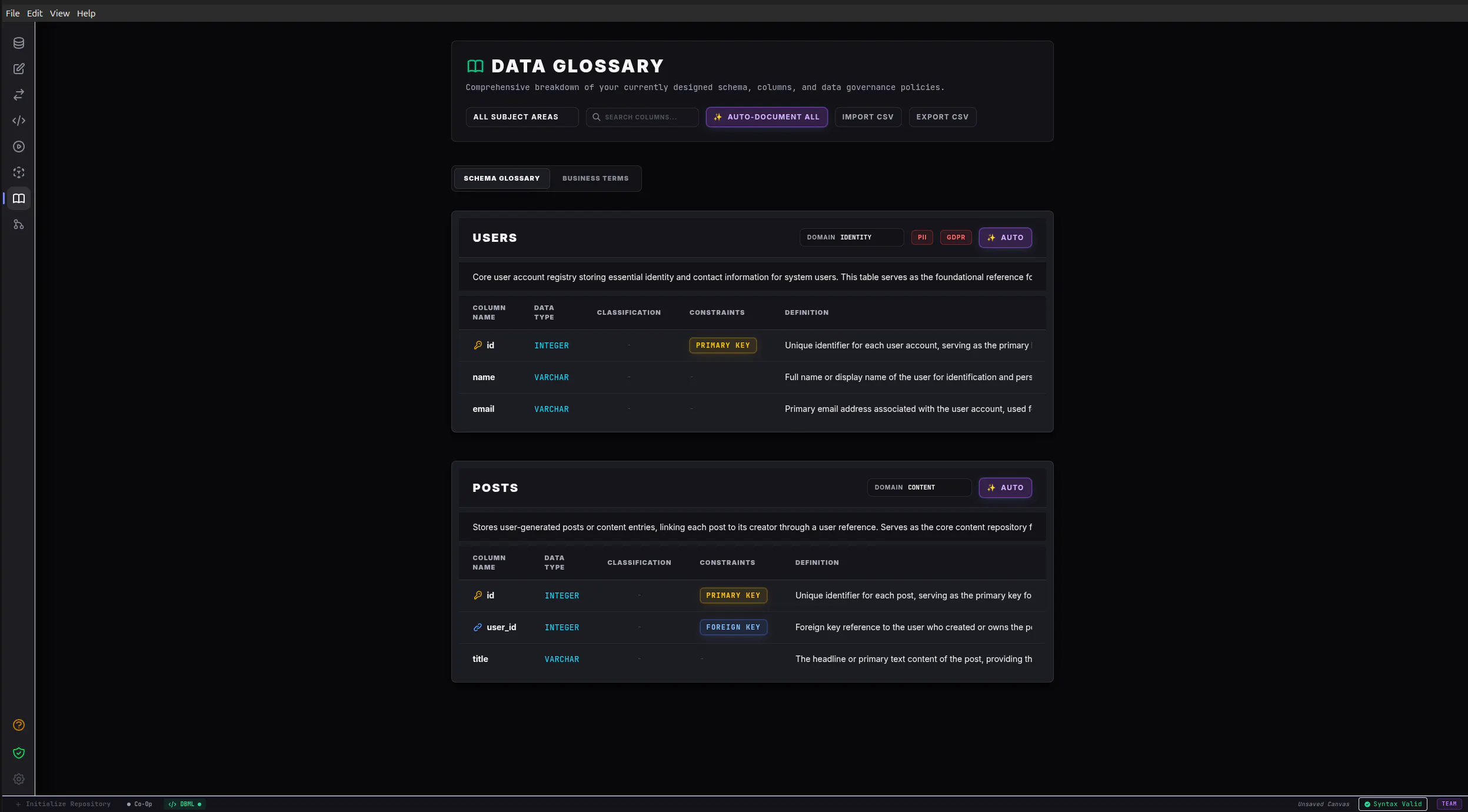Click the USERS table heading
The image size is (1468, 812).
coord(495,238)
